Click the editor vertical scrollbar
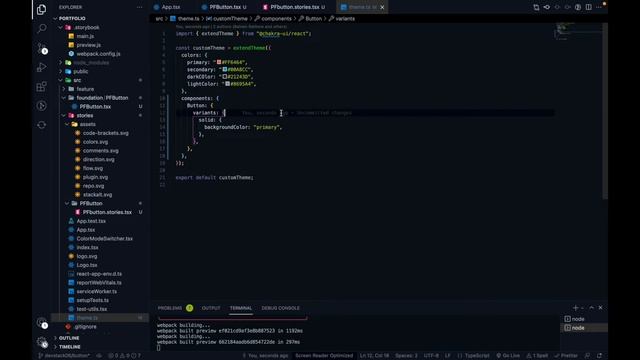The height and width of the screenshot is (360, 640). click(x=605, y=110)
